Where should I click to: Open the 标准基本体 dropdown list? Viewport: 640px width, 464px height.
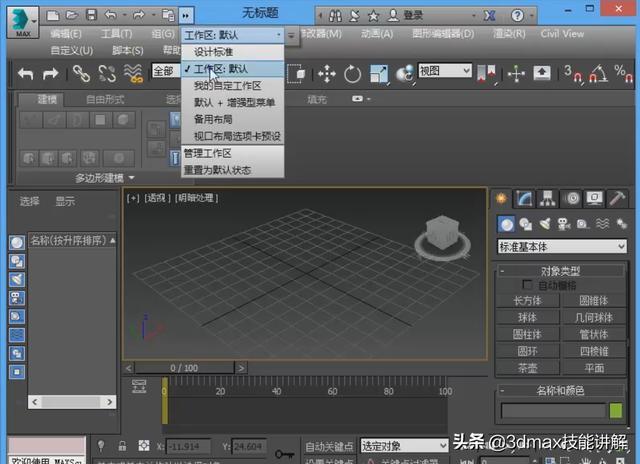[x=563, y=246]
